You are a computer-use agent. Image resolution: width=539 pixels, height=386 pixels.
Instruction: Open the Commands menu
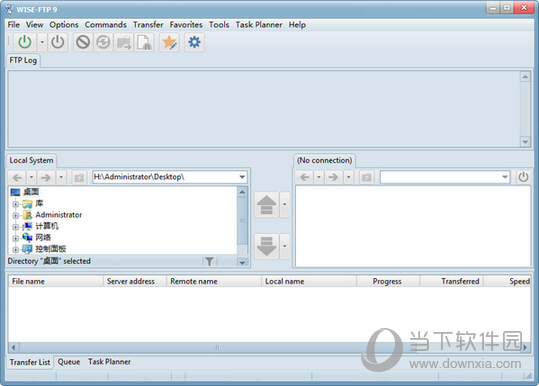pos(106,25)
